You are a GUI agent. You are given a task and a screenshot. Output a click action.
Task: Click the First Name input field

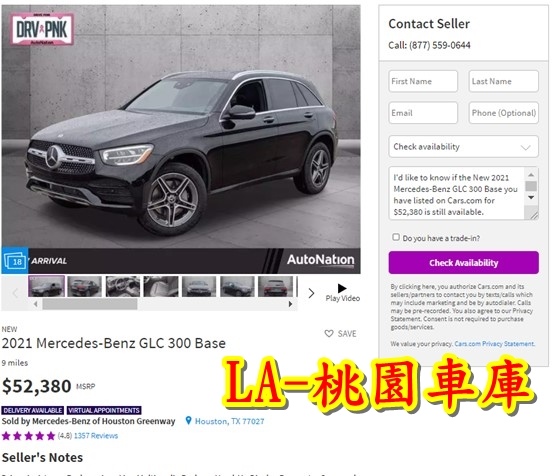423,81
